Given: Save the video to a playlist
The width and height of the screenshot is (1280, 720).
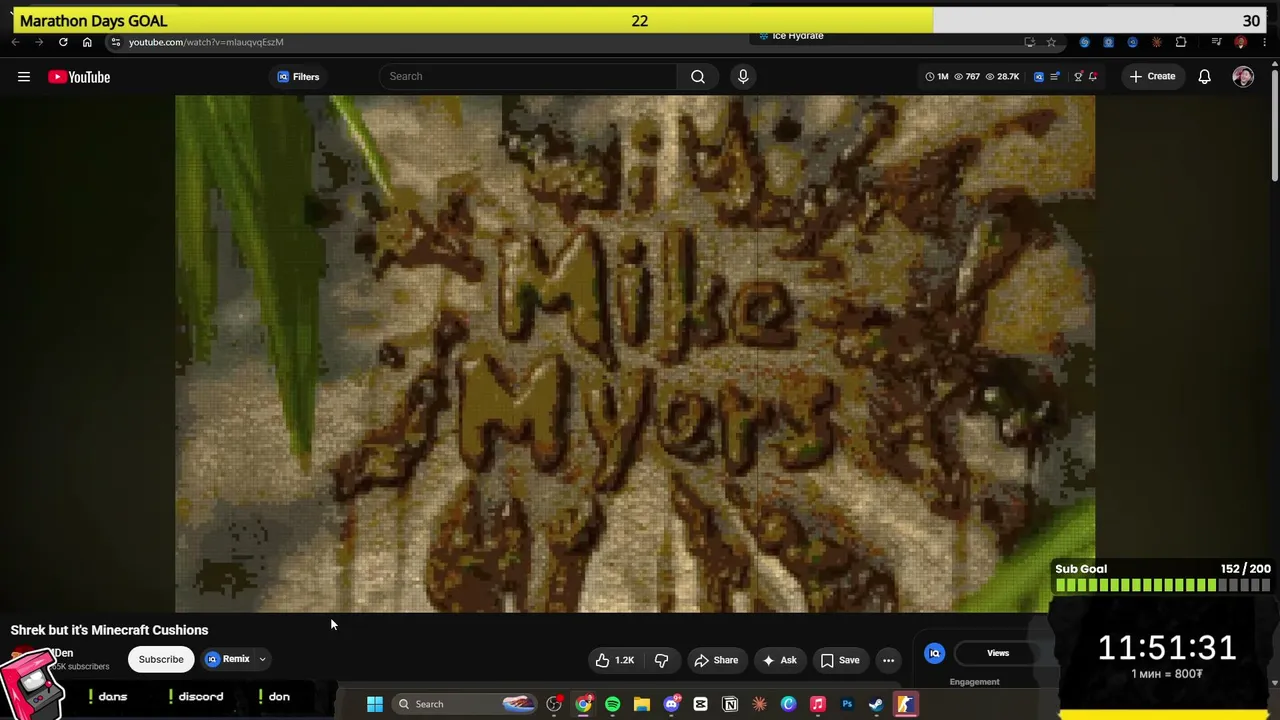Looking at the screenshot, I should pos(840,660).
